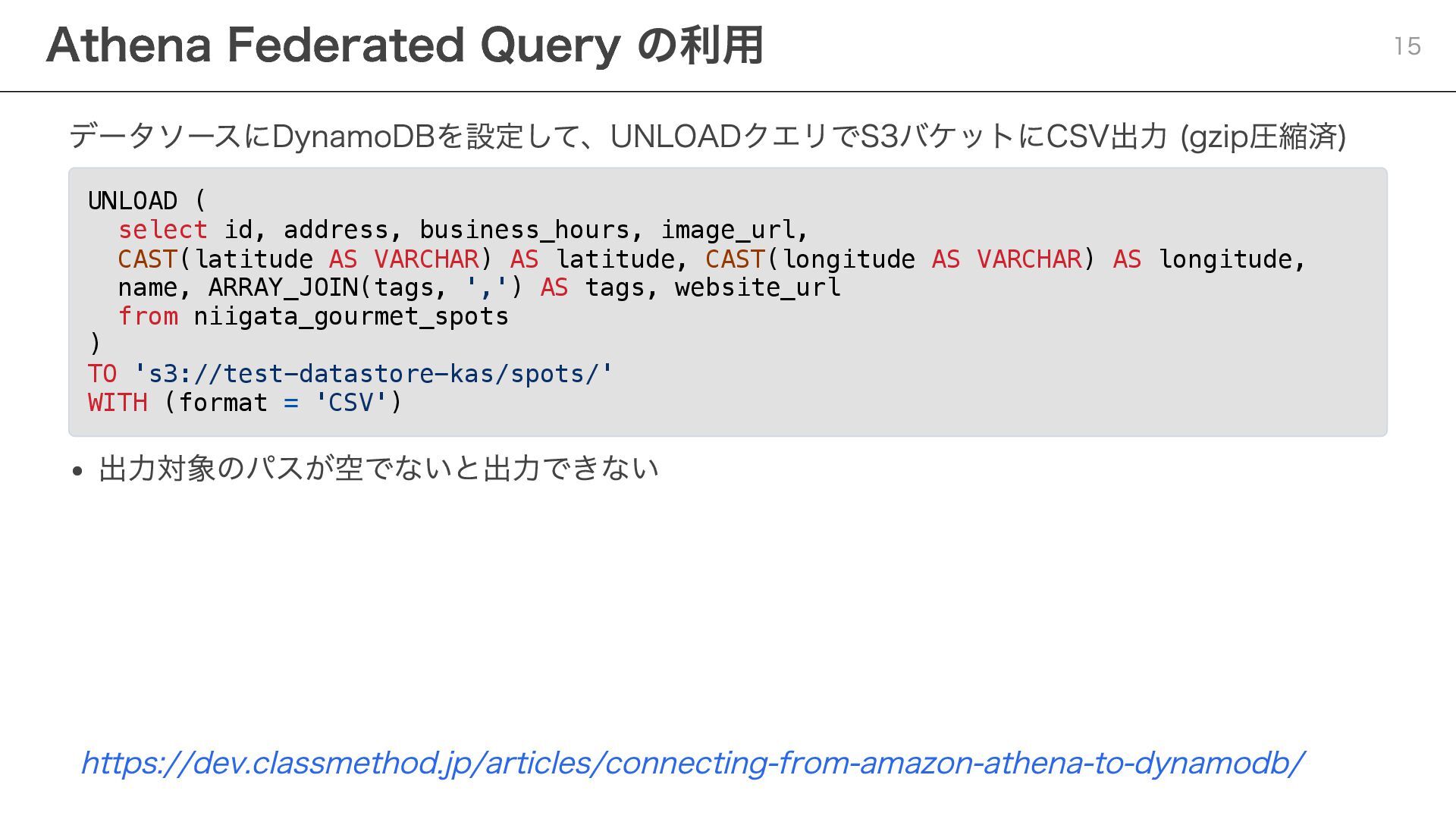Click the description line mentioning DynamoDB
The width and height of the screenshot is (1456, 819).
click(622, 136)
